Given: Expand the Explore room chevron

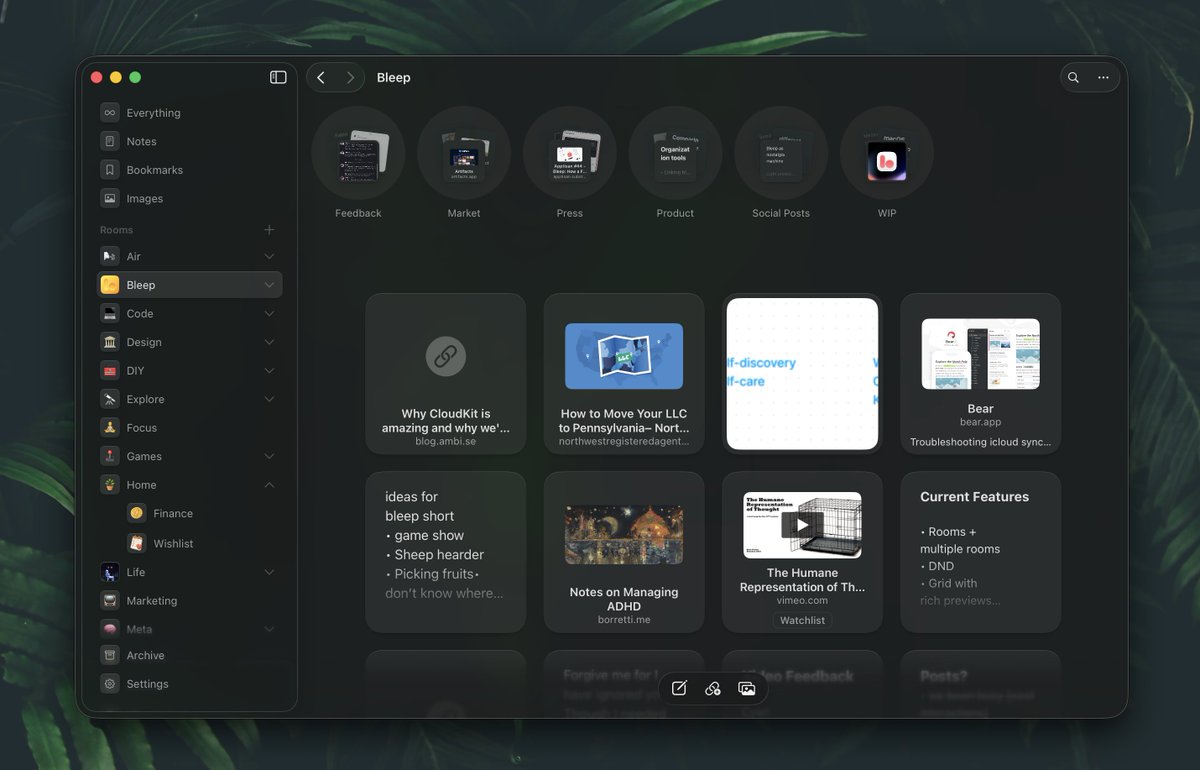Looking at the screenshot, I should (x=269, y=399).
